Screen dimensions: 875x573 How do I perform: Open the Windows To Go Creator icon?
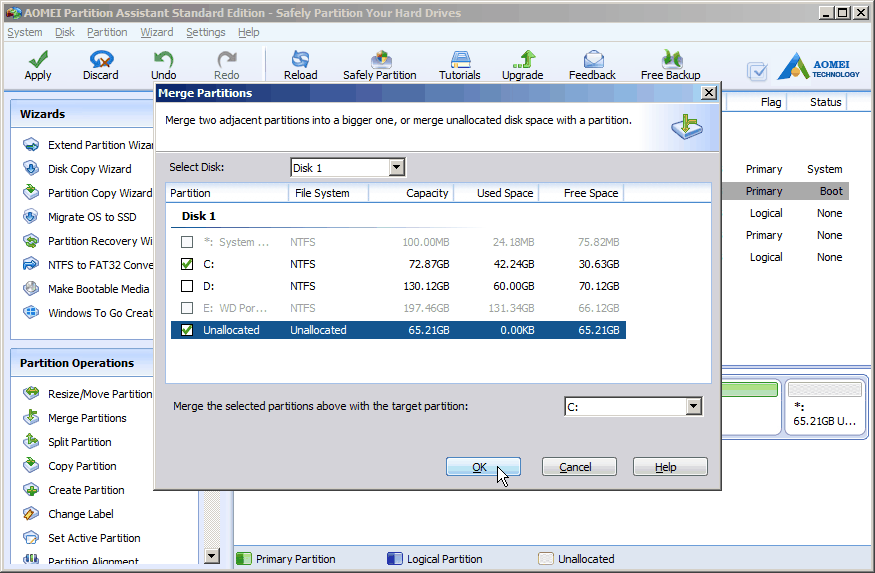pyautogui.click(x=31, y=312)
